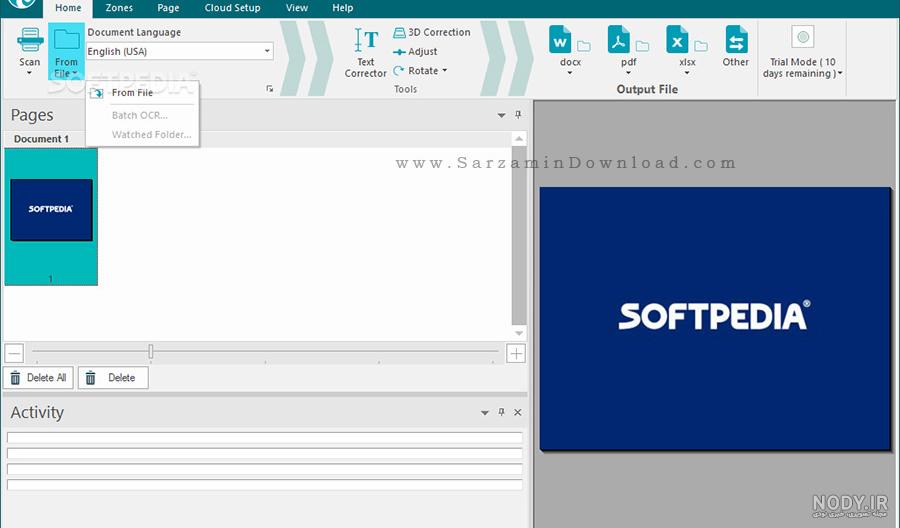Screen dimensions: 900x528
Task: Export to xlsx output file
Action: (677, 40)
